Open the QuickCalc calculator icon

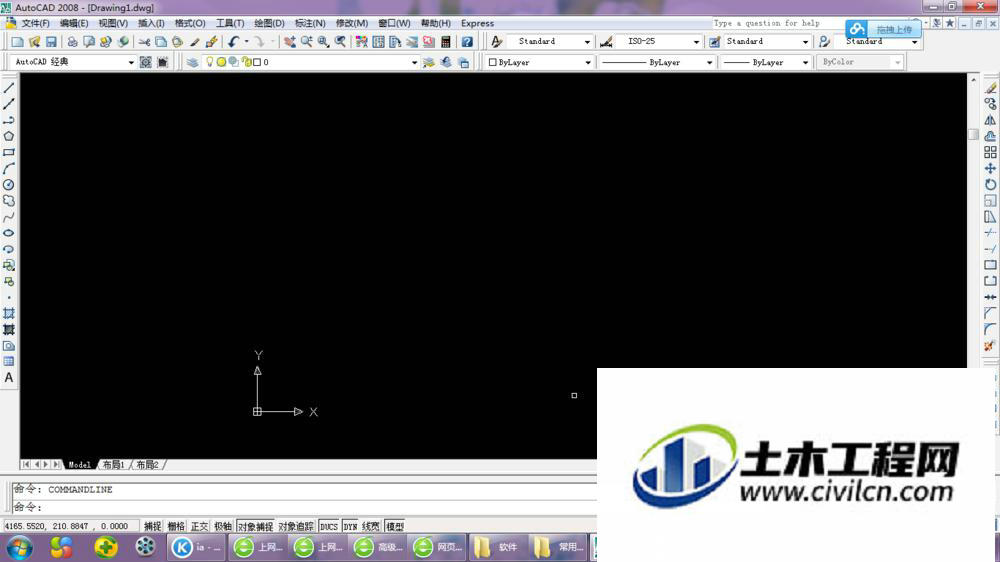[x=446, y=41]
